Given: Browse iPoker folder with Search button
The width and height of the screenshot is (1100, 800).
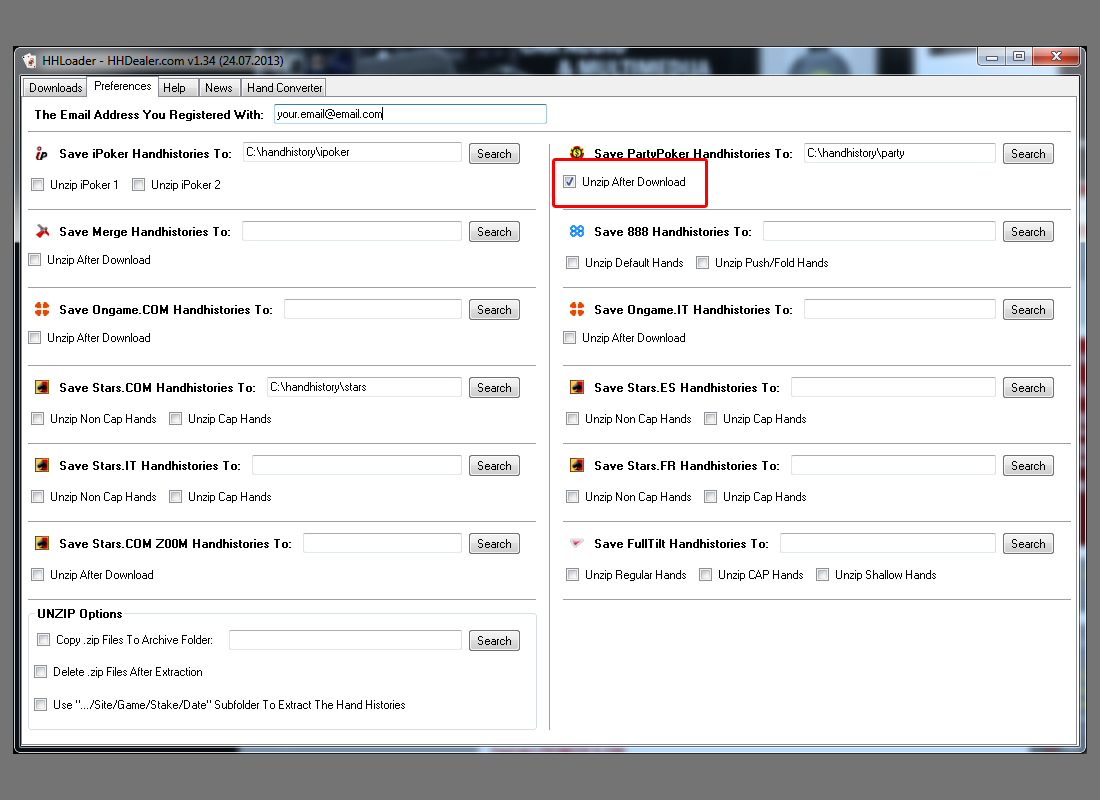Looking at the screenshot, I should pyautogui.click(x=494, y=154).
